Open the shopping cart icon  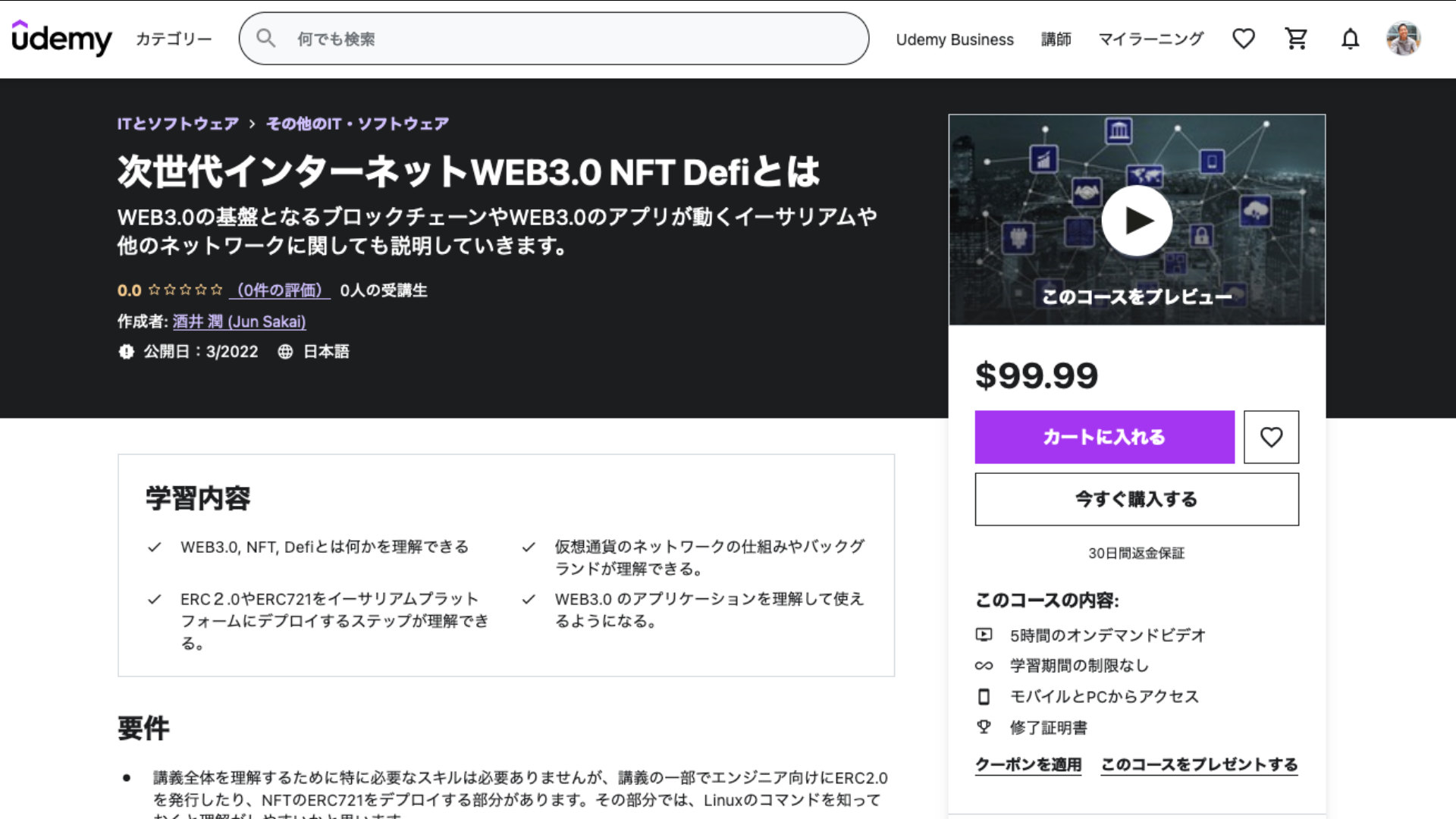point(1296,39)
